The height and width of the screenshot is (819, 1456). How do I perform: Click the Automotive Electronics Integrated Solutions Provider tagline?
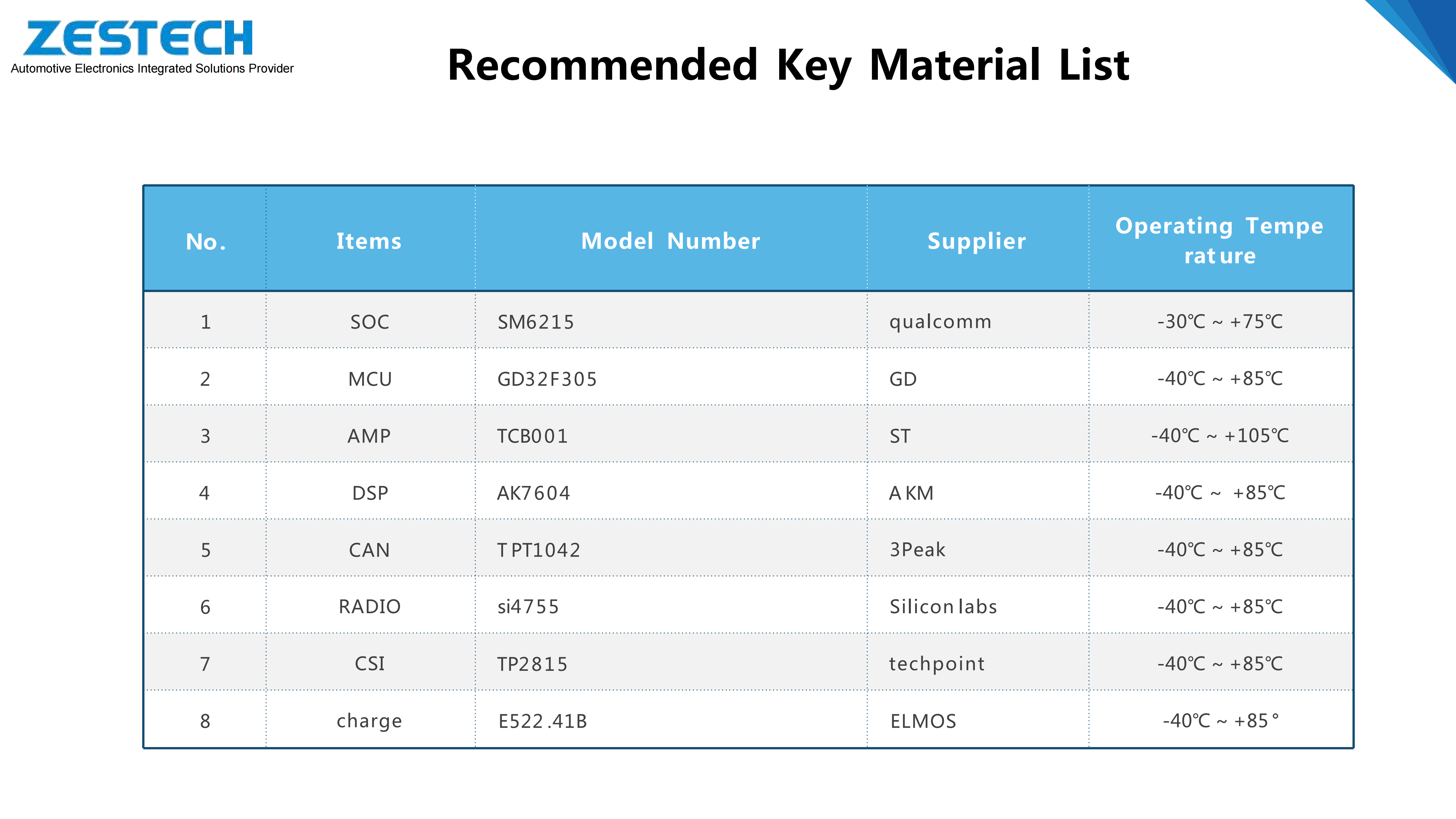(x=152, y=68)
